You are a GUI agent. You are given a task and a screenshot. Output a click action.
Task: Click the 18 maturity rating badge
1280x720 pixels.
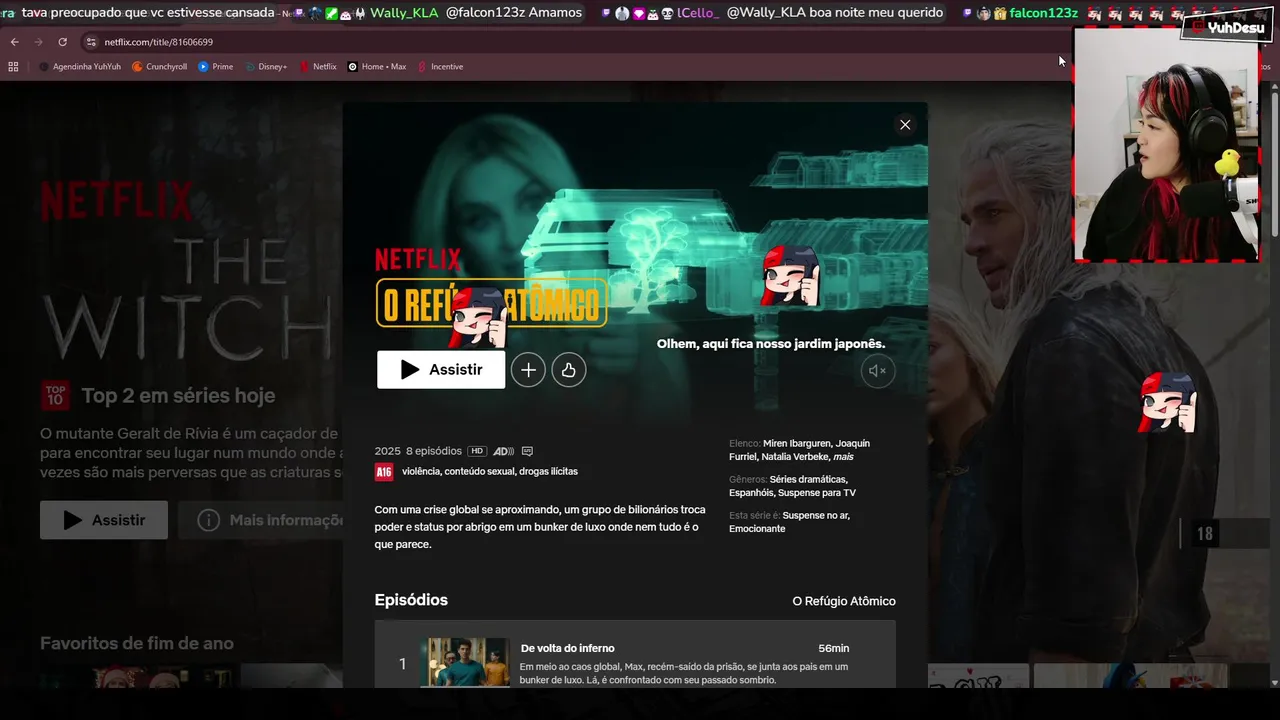coord(1205,534)
